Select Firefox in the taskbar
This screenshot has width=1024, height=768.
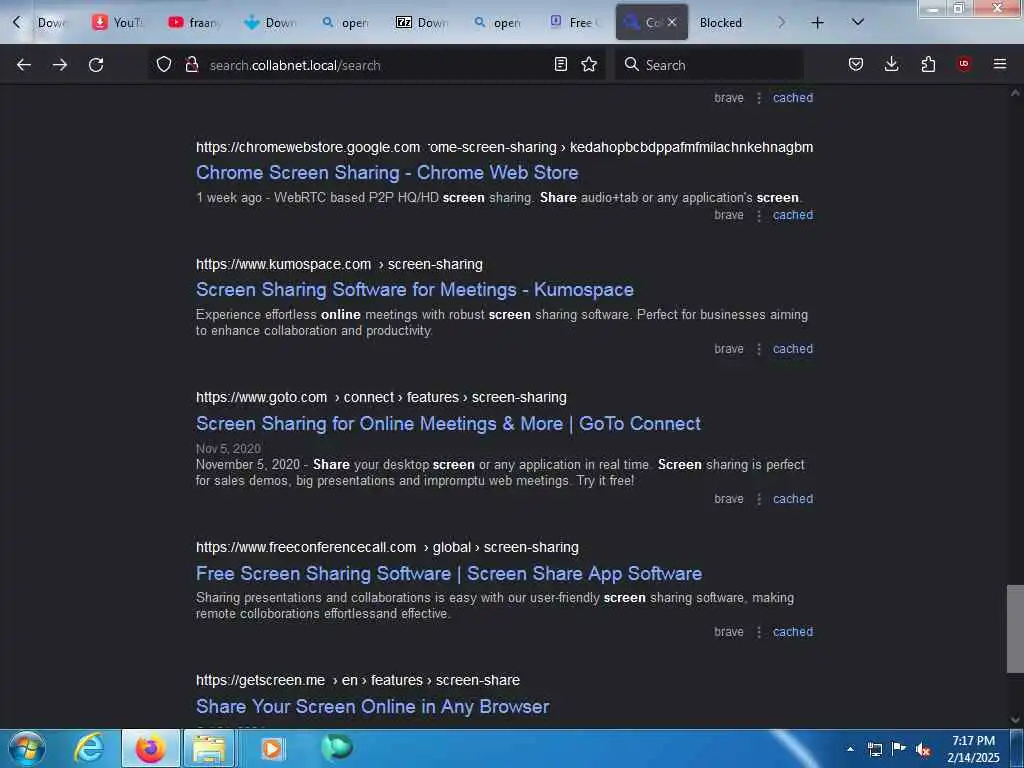[151, 748]
